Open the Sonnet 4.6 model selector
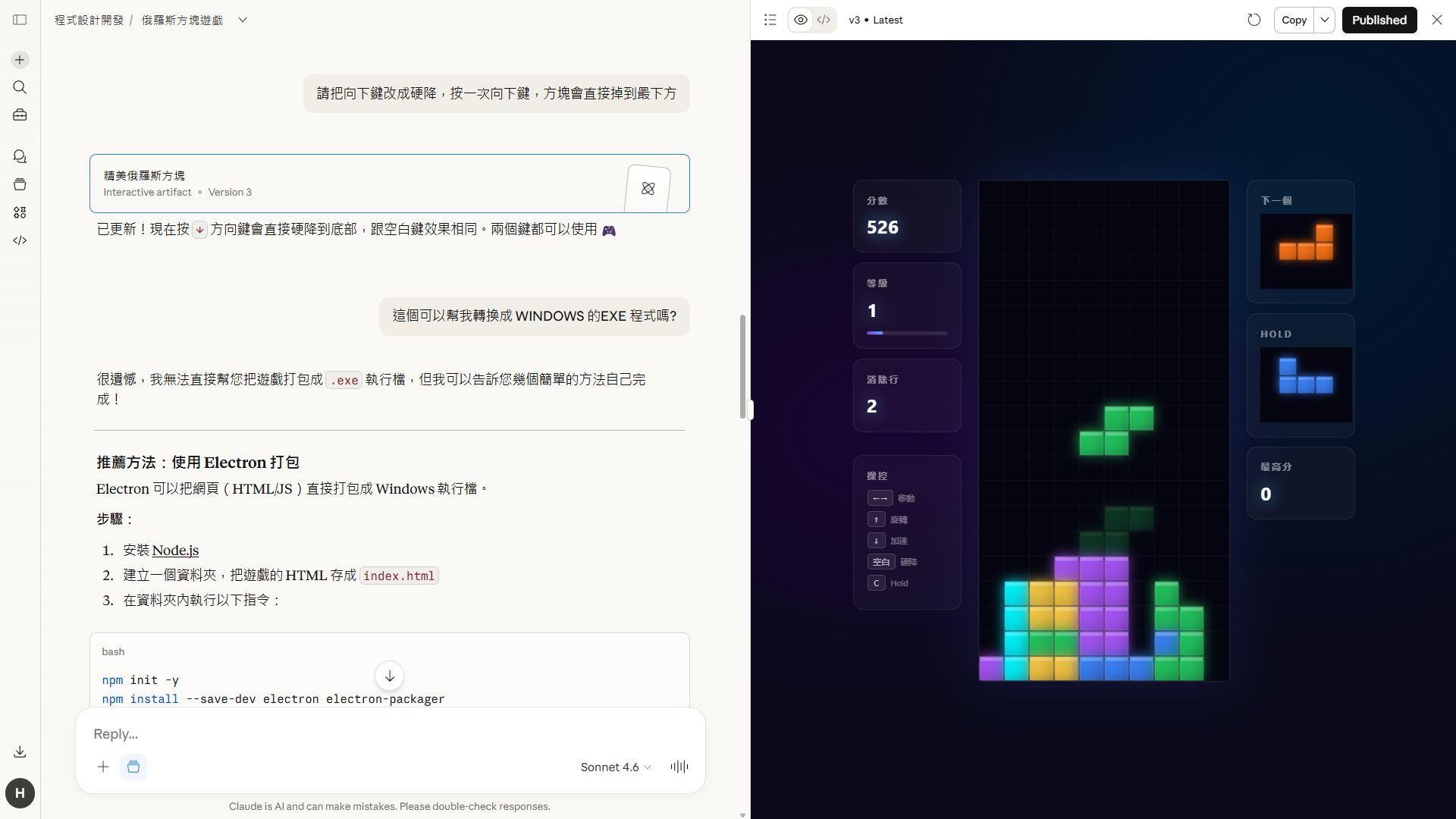Image resolution: width=1456 pixels, height=819 pixels. pyautogui.click(x=615, y=767)
